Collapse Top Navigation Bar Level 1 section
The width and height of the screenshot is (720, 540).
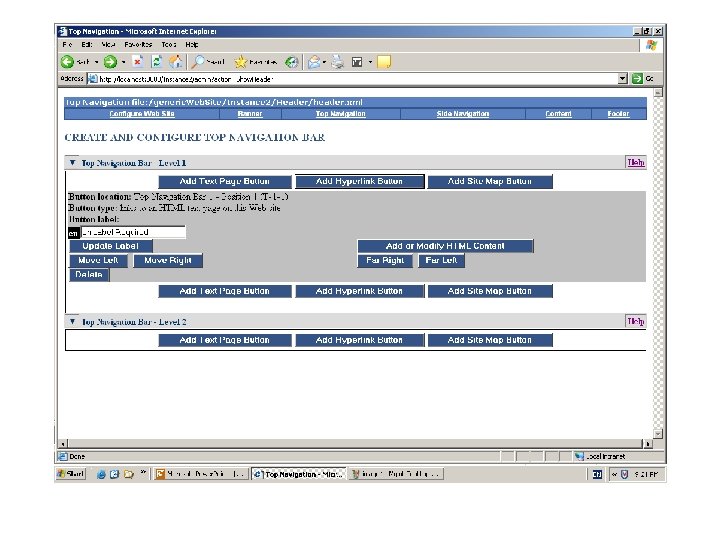pos(73,163)
